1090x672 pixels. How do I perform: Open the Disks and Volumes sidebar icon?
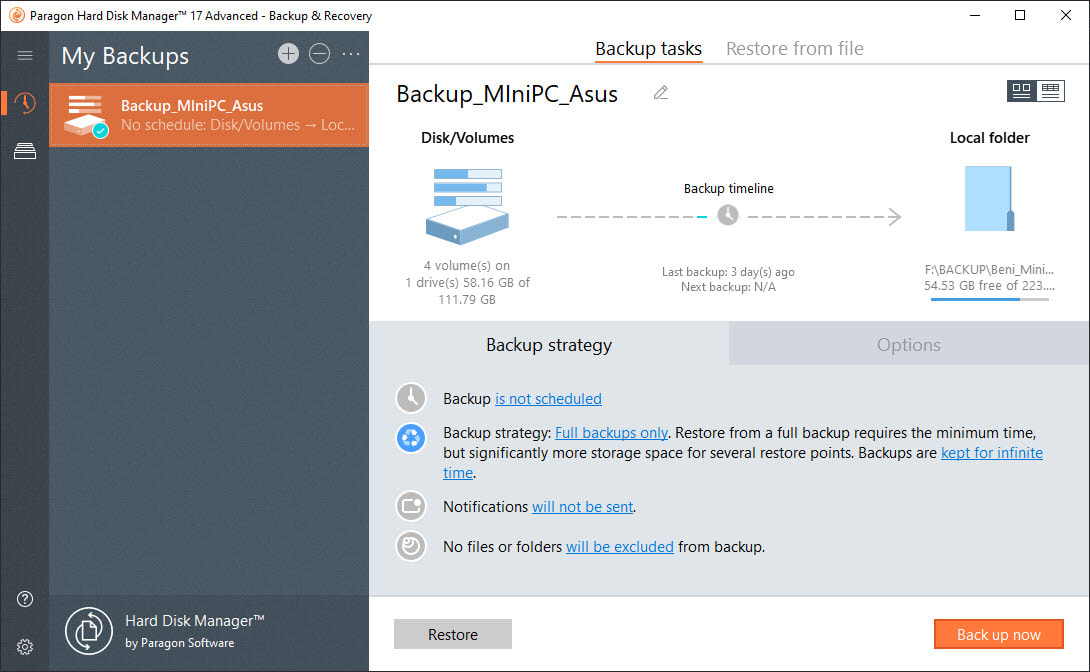[25, 151]
